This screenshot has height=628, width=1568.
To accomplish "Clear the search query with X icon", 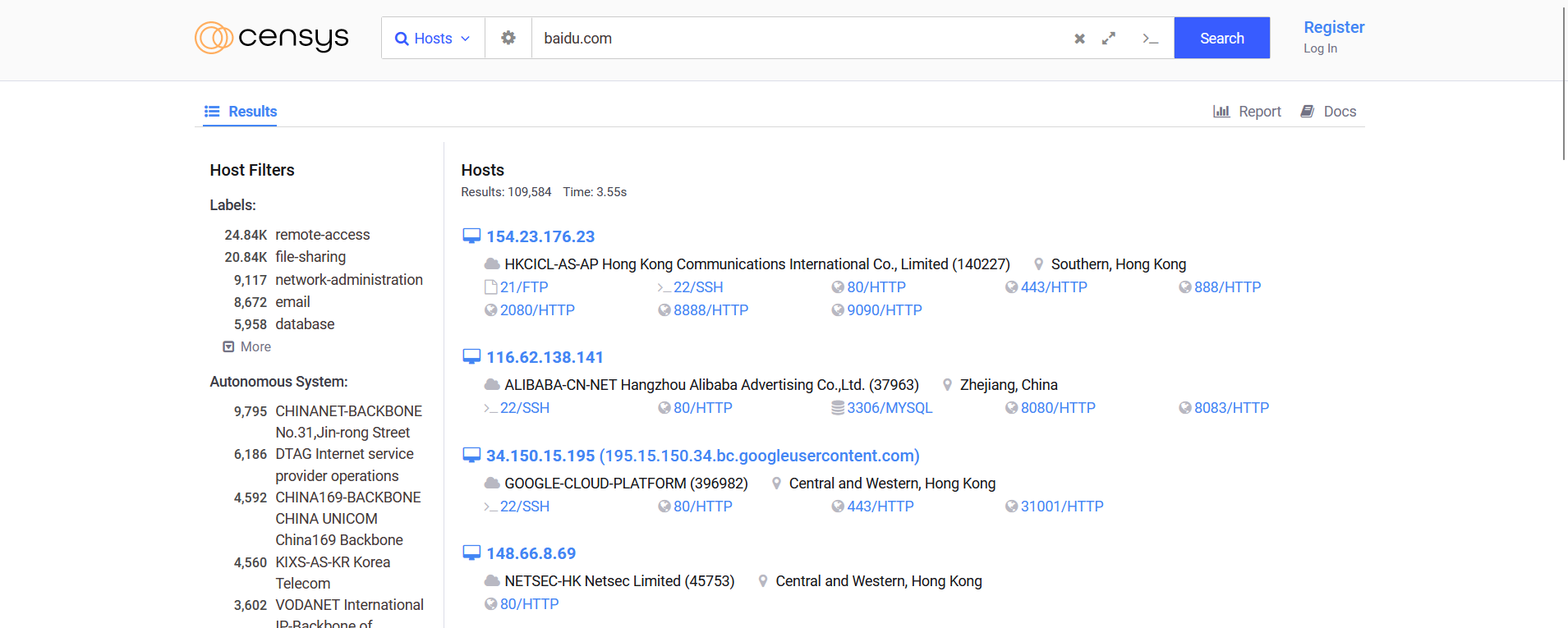I will point(1079,39).
